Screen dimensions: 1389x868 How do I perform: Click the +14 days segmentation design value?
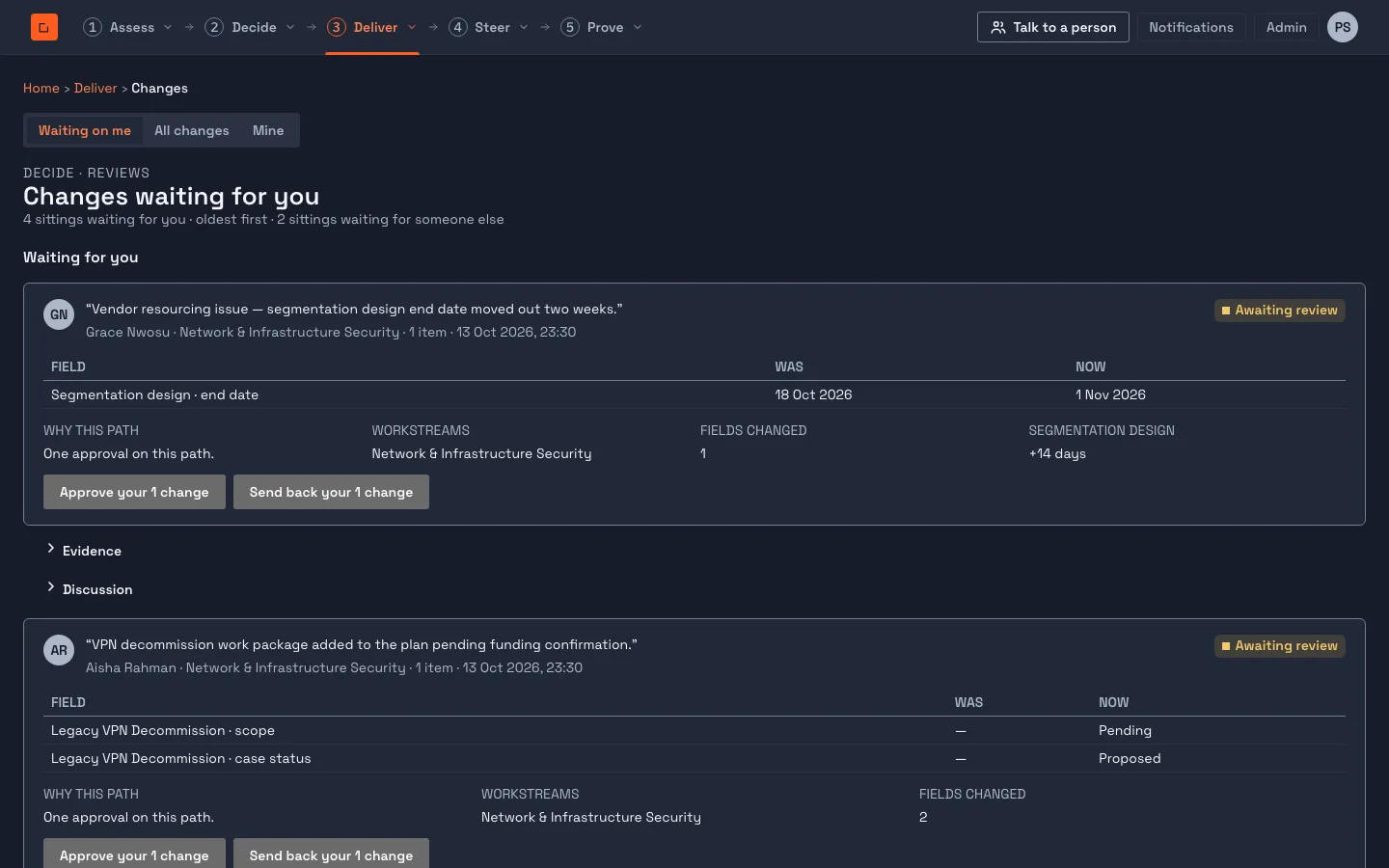pyautogui.click(x=1057, y=453)
